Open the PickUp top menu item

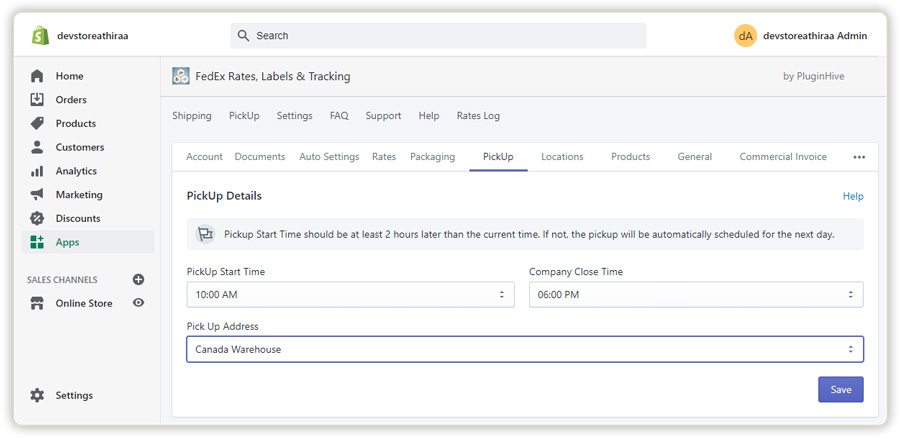(x=244, y=115)
